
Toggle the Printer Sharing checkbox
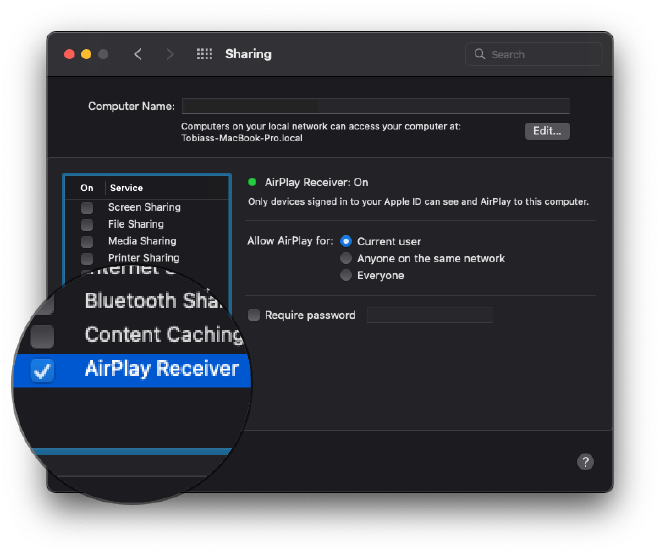(x=87, y=258)
